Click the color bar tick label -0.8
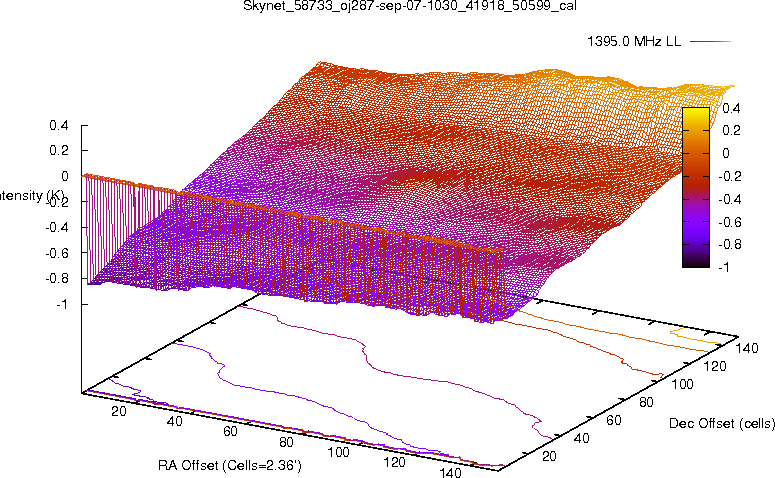The image size is (775, 478). [x=729, y=244]
